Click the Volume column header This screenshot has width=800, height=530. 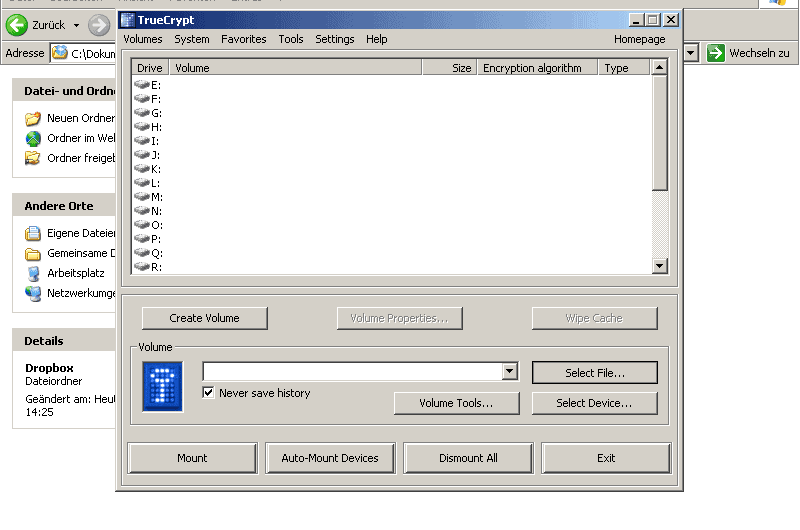pos(295,68)
